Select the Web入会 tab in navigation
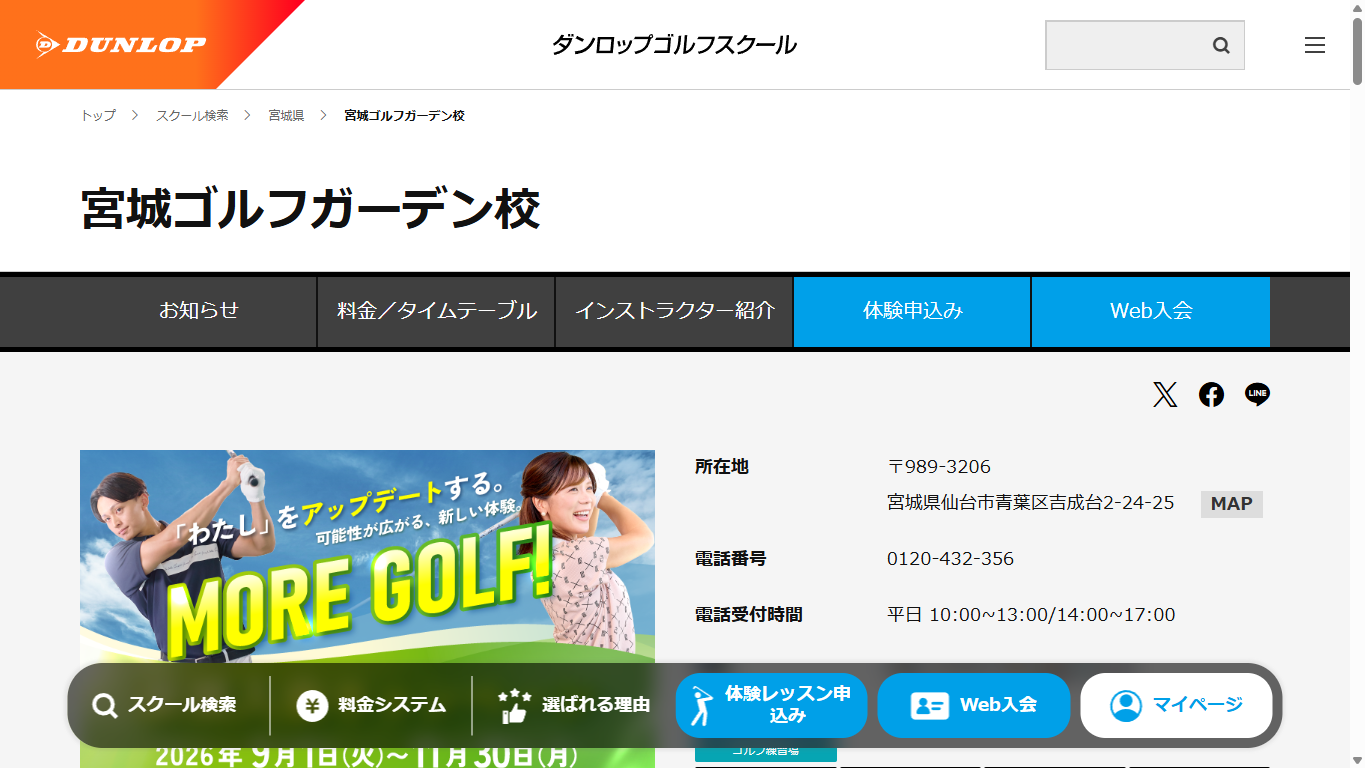The width and height of the screenshot is (1365, 768). coord(1151,311)
